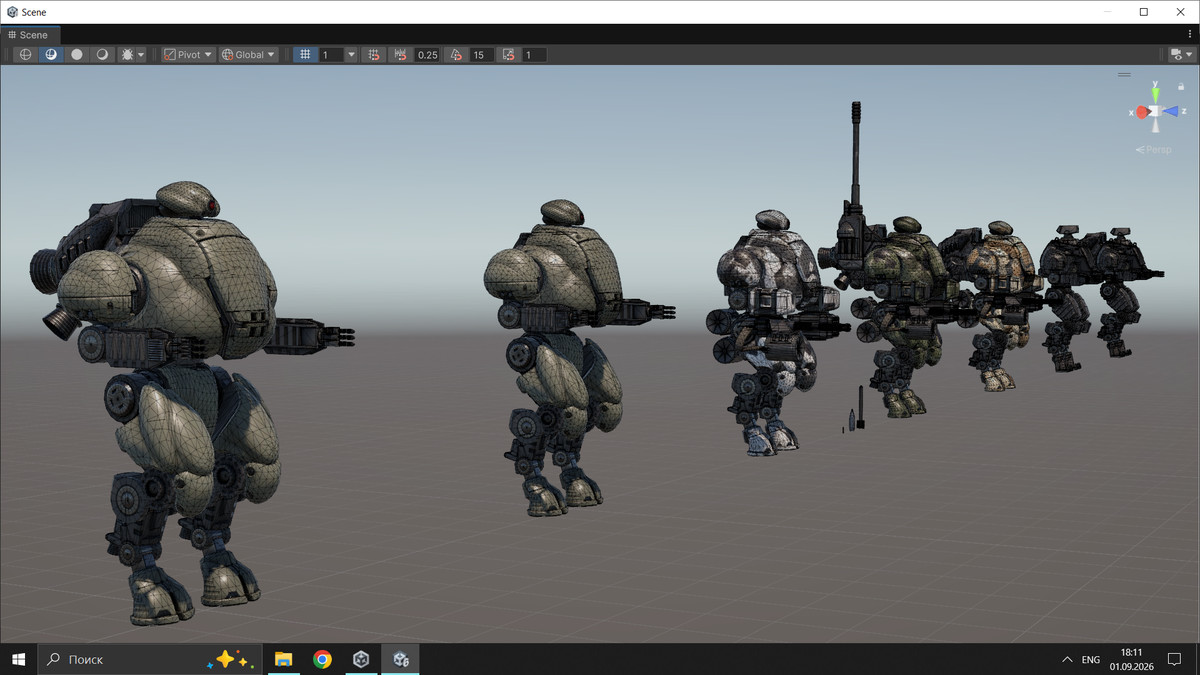Switch to Unity Editor taskbar icon
This screenshot has width=1200, height=675.
[x=400, y=659]
